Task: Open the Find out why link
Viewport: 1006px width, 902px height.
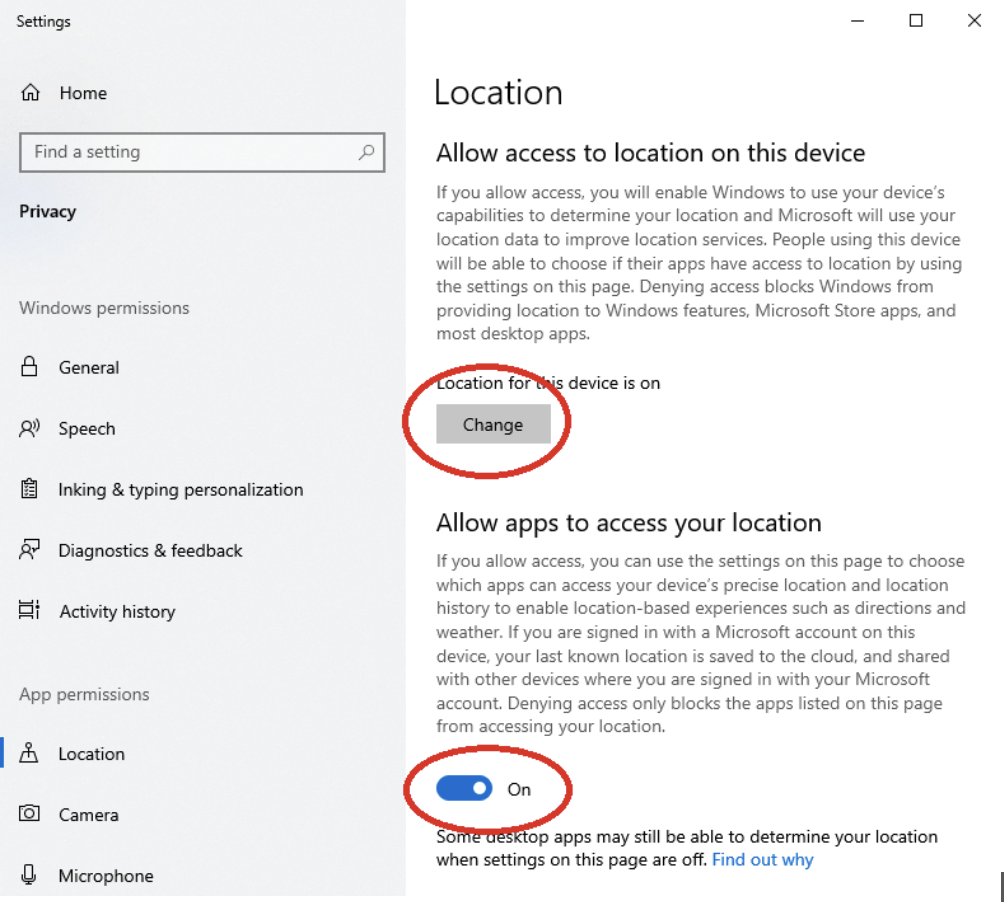Action: pos(762,860)
